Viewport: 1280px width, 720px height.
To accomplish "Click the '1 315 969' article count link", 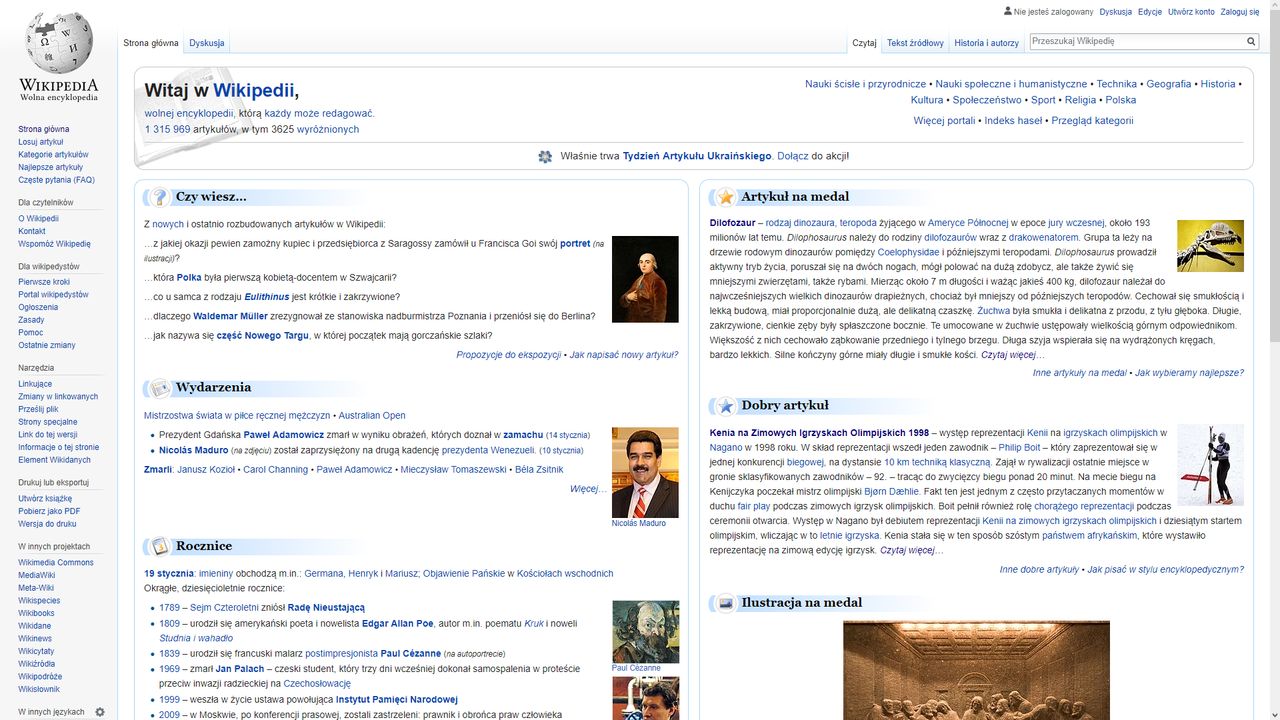I will [168, 129].
